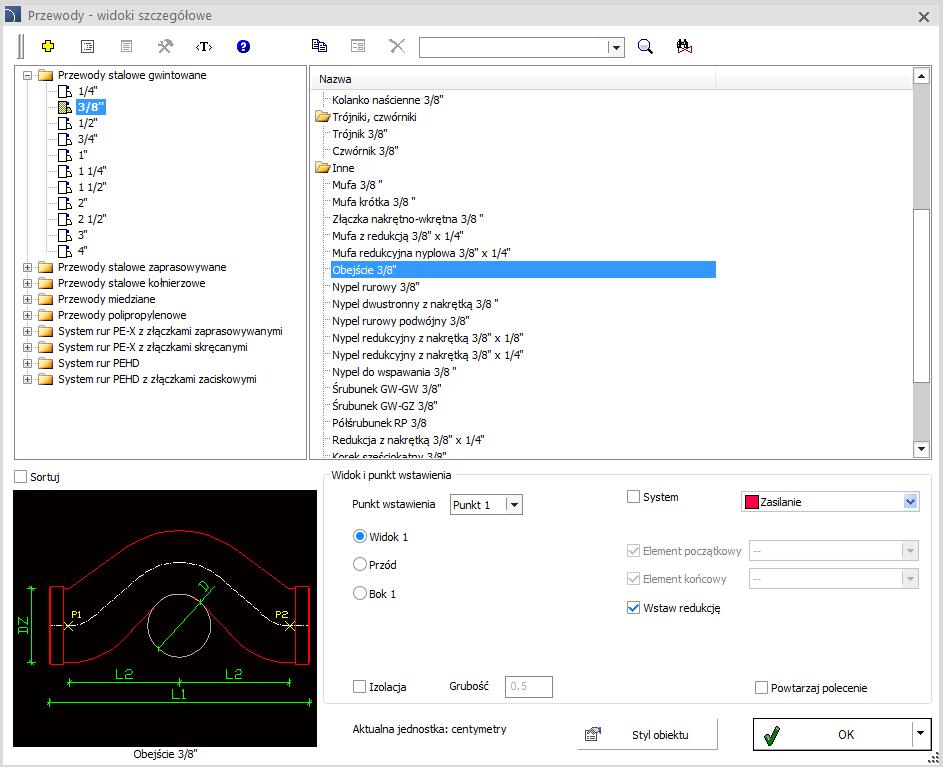943x767 pixels.
Task: Enable the Sortuj checkbox
Action: (x=20, y=476)
